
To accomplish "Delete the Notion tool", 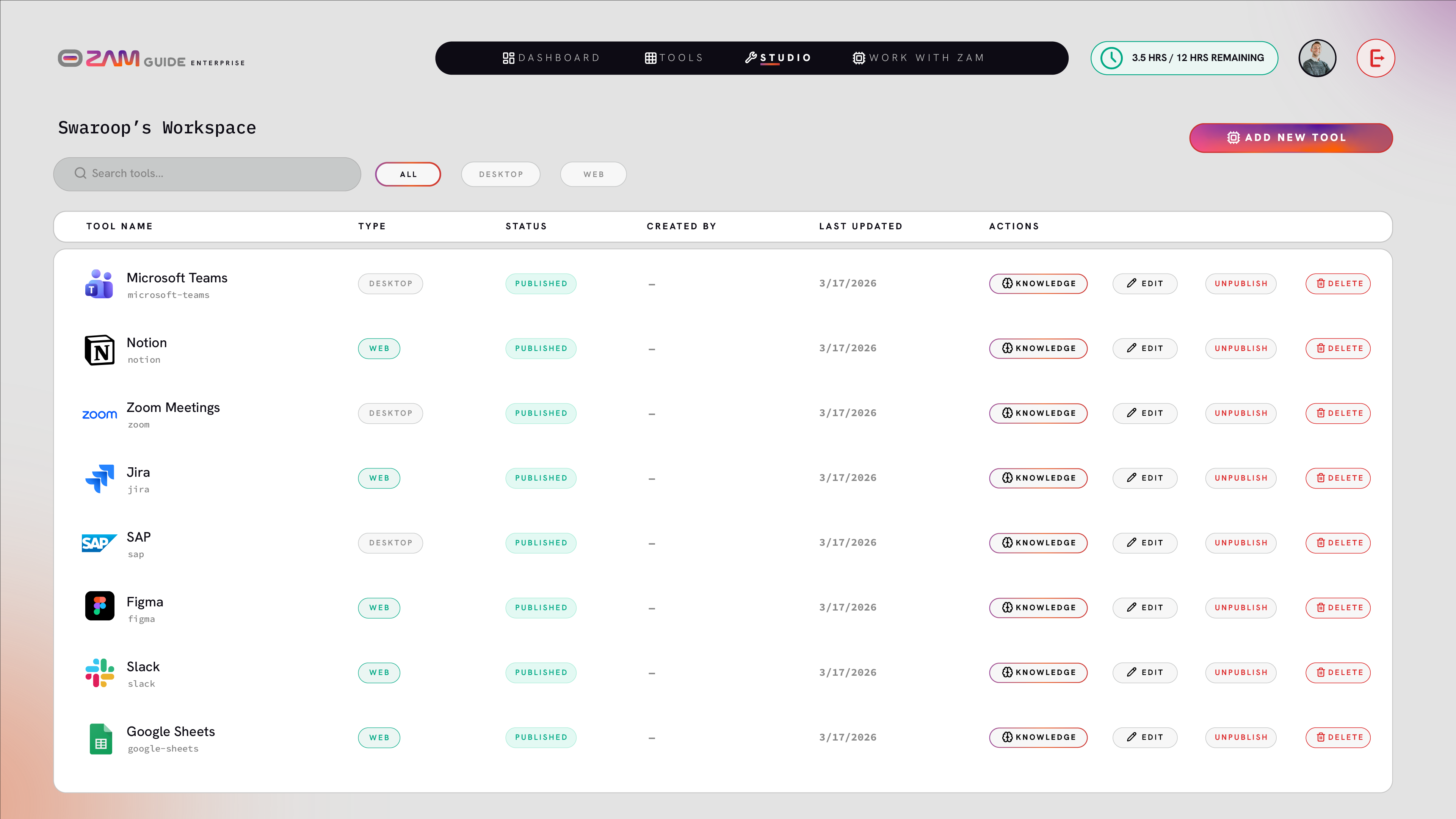I will pyautogui.click(x=1338, y=348).
